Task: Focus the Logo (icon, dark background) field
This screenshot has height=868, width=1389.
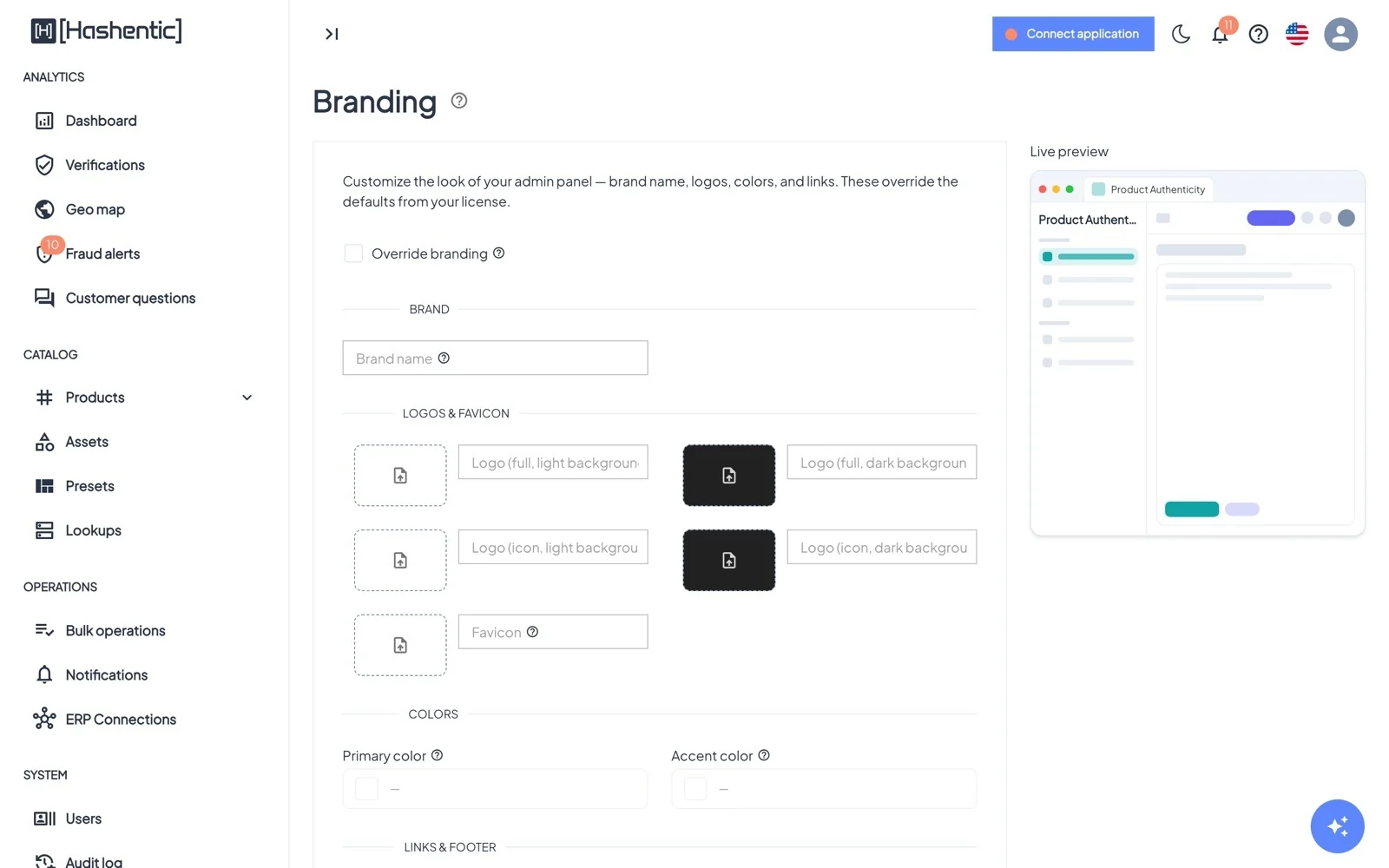Action: pos(882,547)
